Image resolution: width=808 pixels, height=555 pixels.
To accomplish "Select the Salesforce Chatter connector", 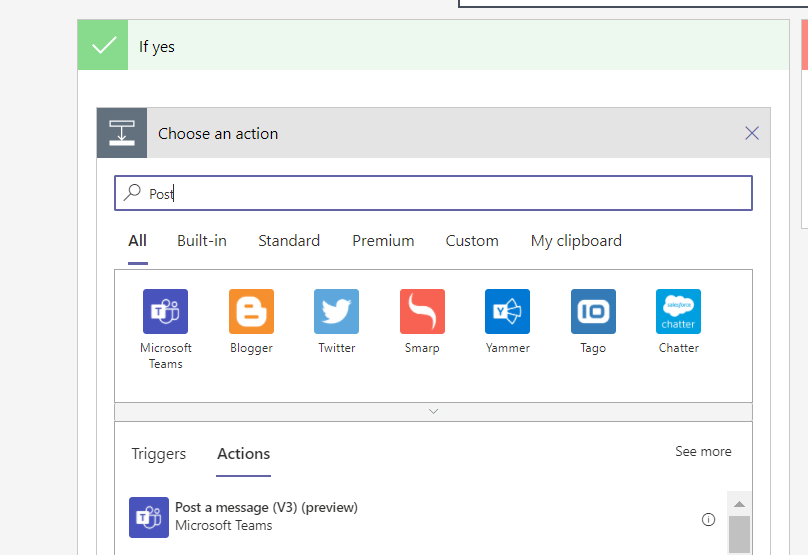I will tap(678, 312).
